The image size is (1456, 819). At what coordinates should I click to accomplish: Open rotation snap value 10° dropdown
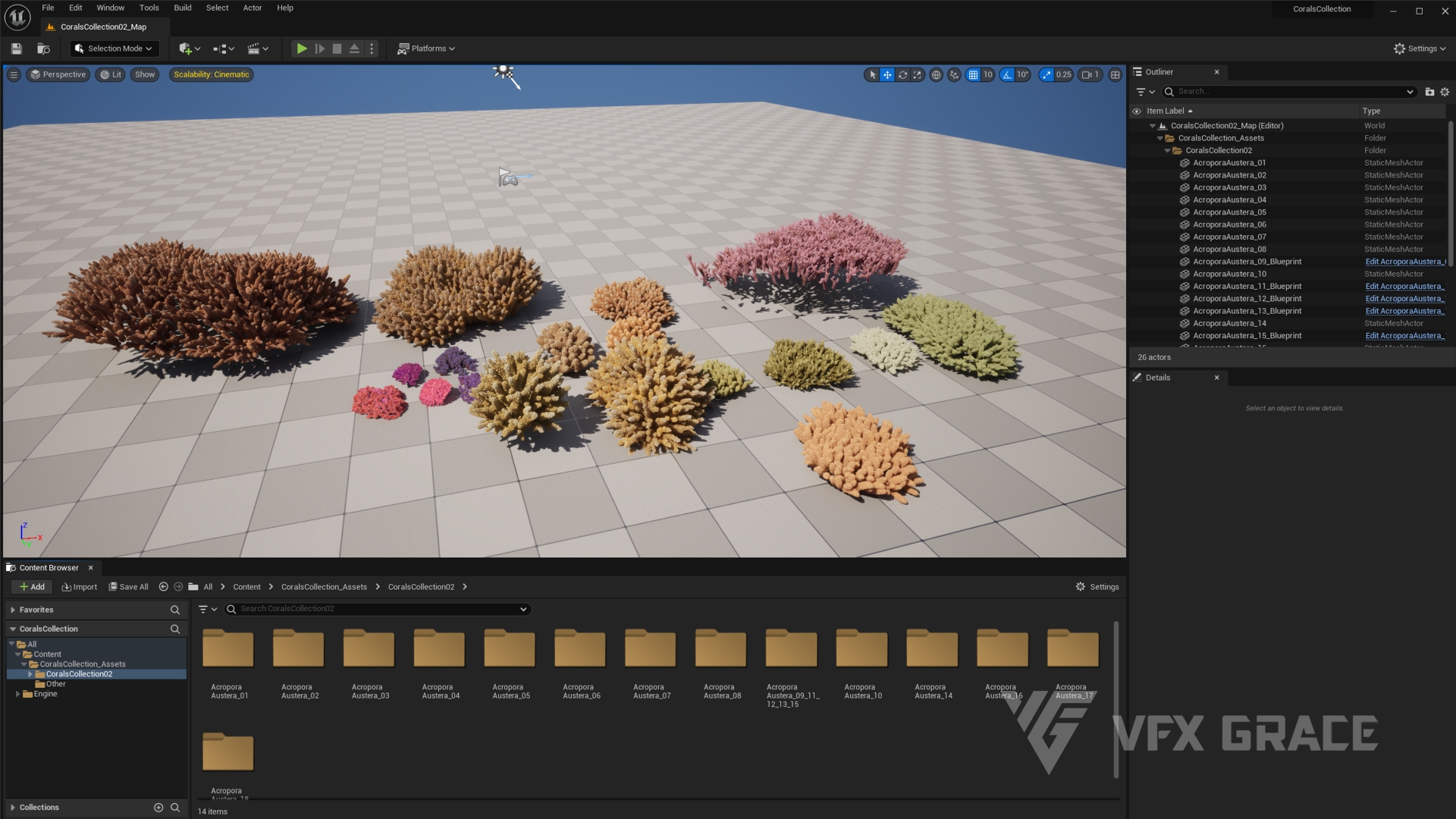pos(1022,74)
